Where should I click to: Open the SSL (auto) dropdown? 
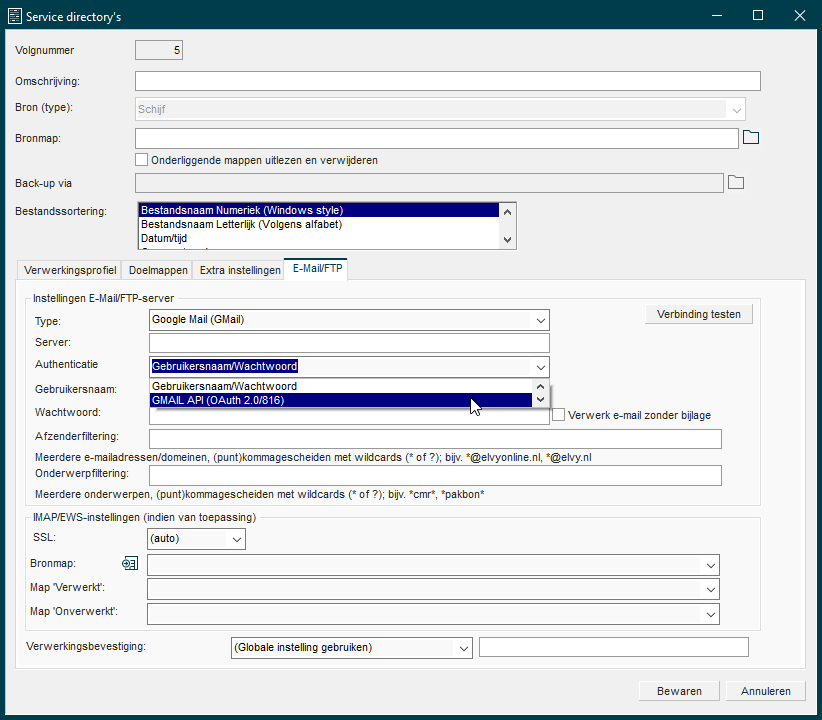coord(237,539)
